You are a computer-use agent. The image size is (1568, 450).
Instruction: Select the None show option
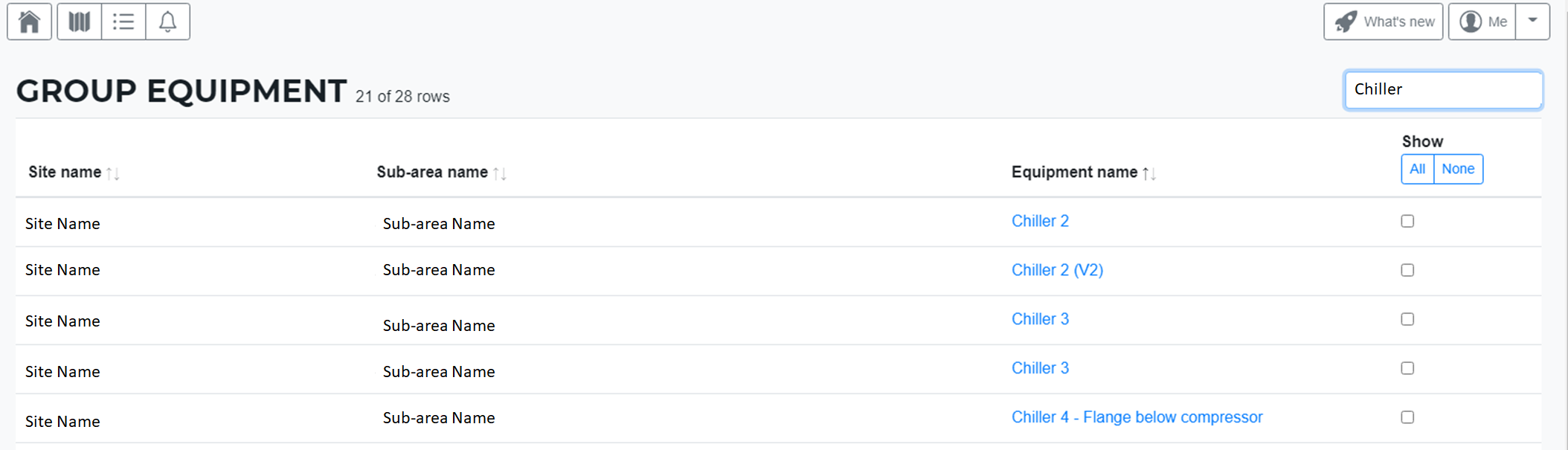point(1458,169)
